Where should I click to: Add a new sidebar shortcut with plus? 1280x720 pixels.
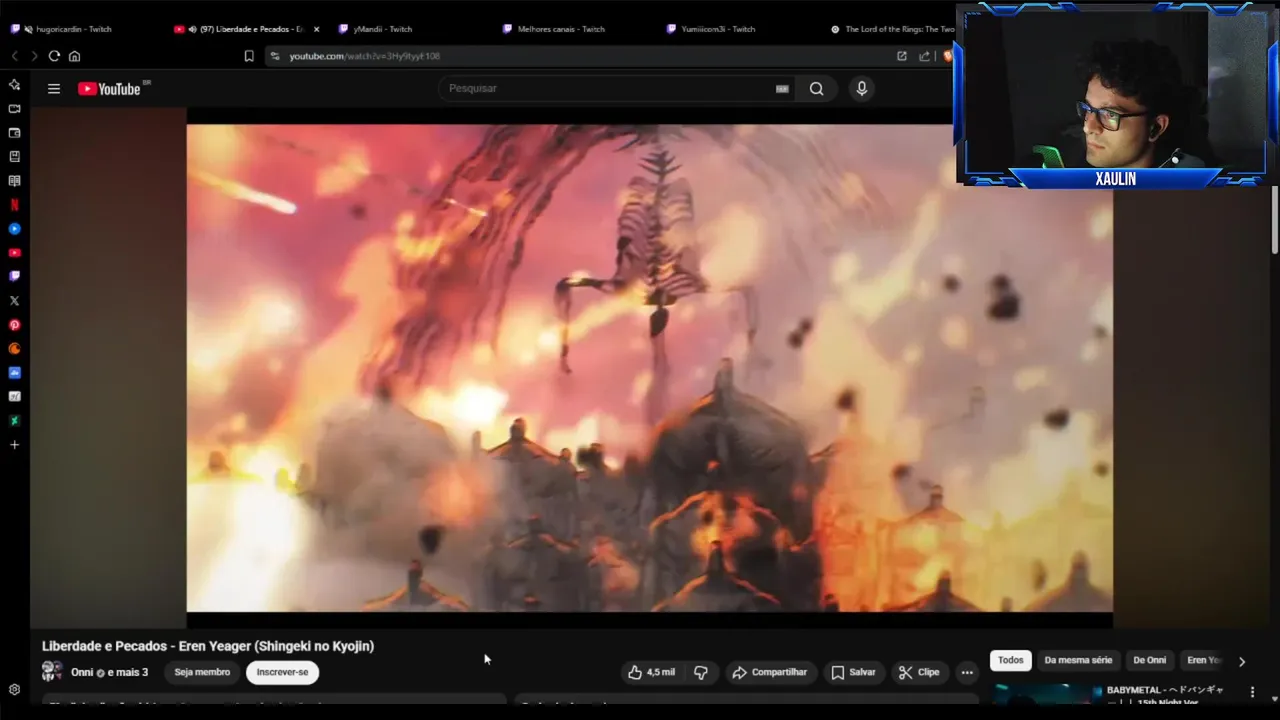14,445
